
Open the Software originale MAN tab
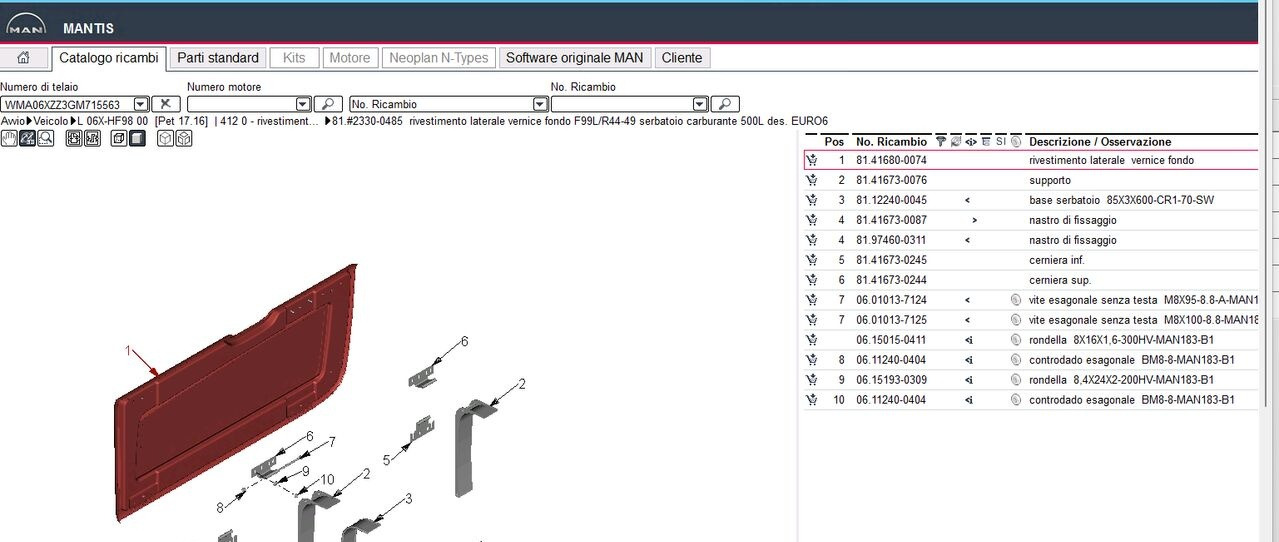coord(574,58)
